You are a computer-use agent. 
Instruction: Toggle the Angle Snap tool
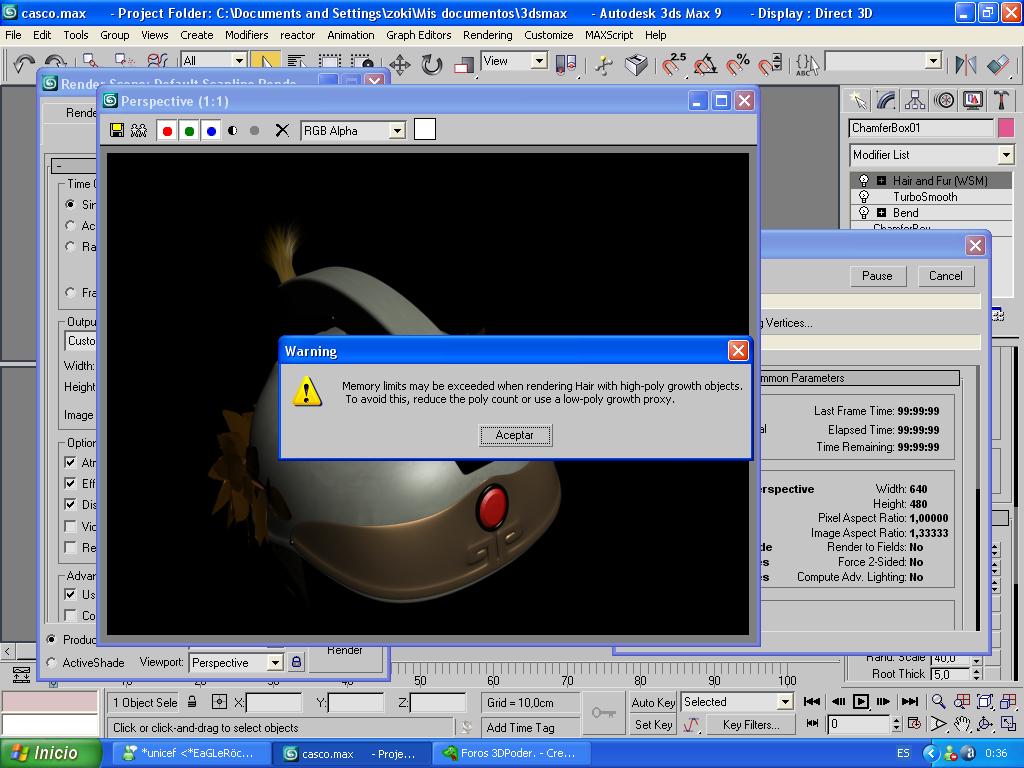click(705, 64)
